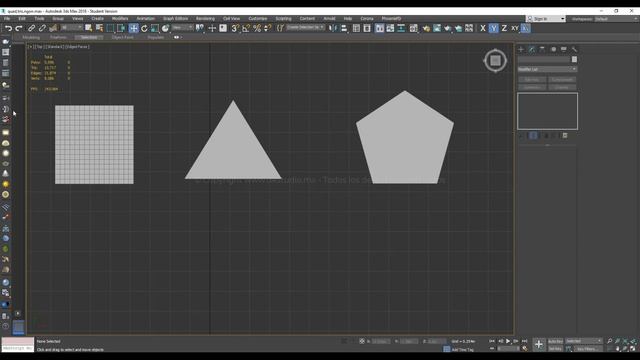Click the Bind to Space Warp icon

click(x=53, y=28)
